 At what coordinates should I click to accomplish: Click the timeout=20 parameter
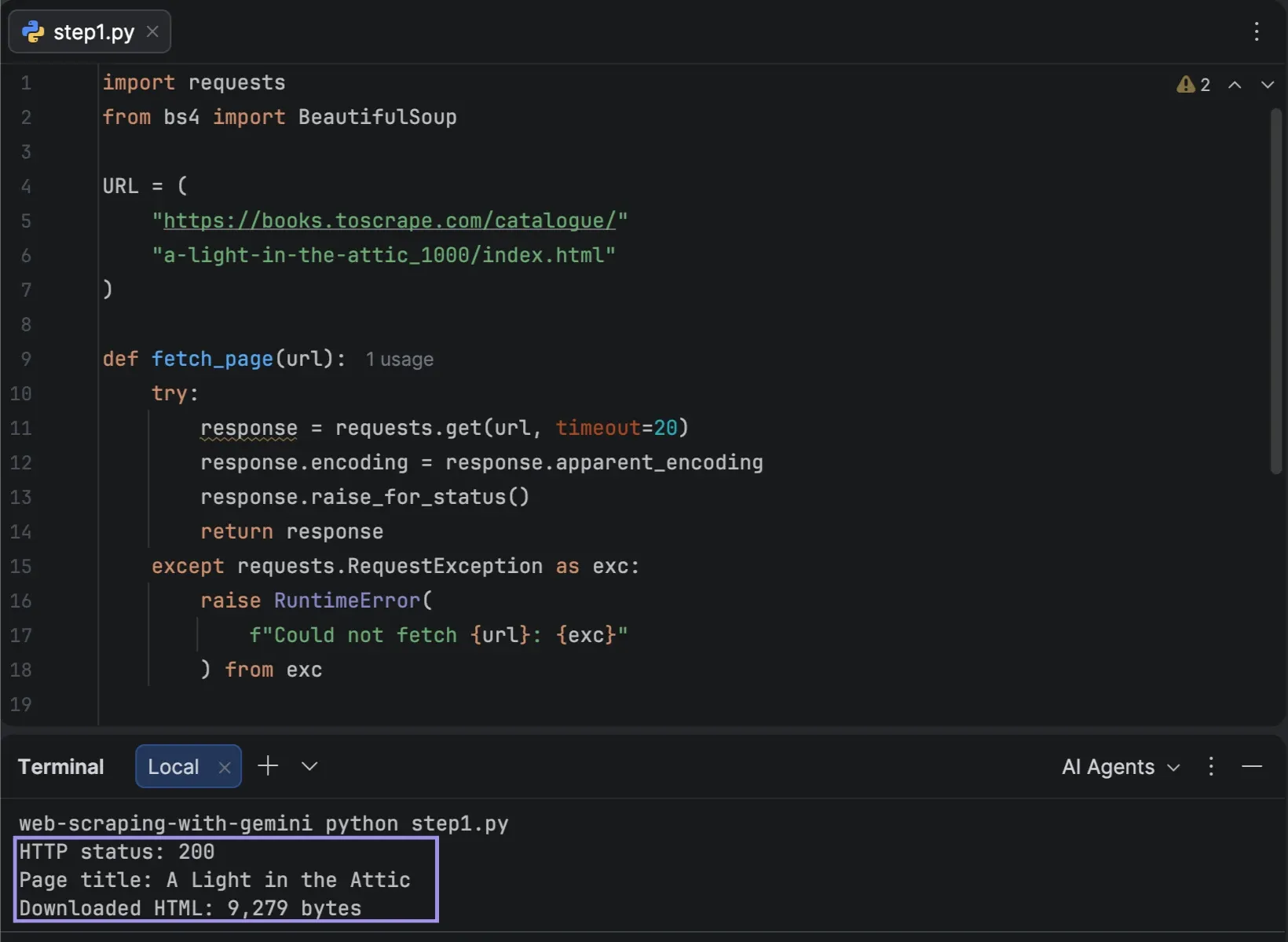pos(617,428)
